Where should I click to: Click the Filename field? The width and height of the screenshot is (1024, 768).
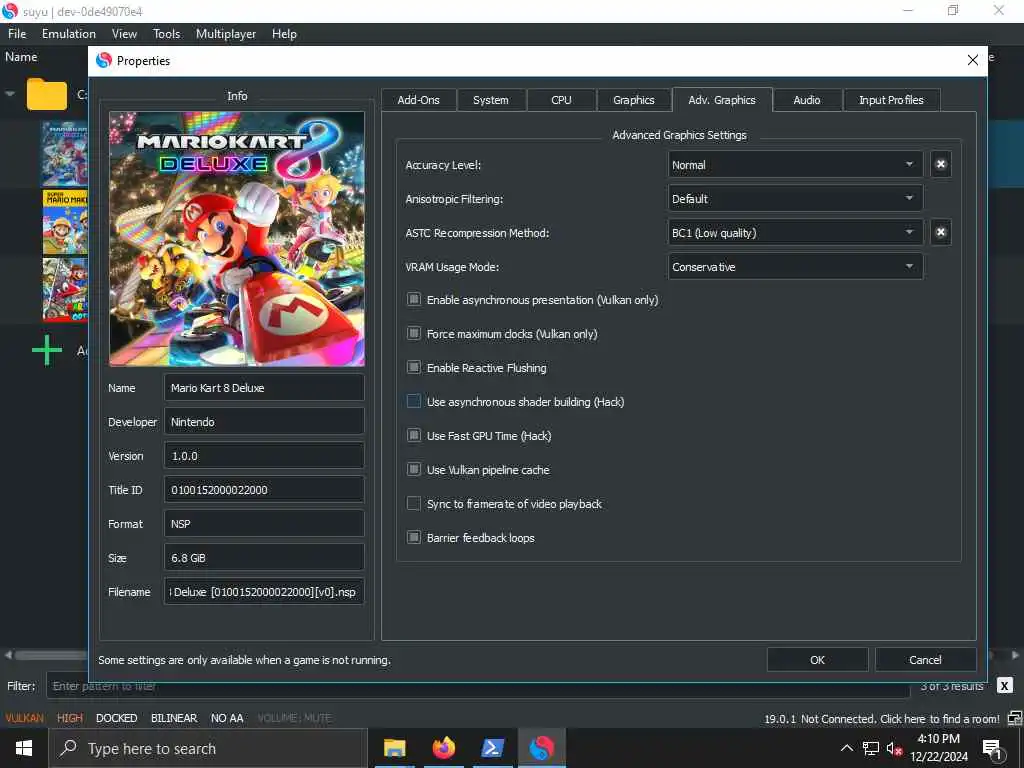click(x=264, y=592)
